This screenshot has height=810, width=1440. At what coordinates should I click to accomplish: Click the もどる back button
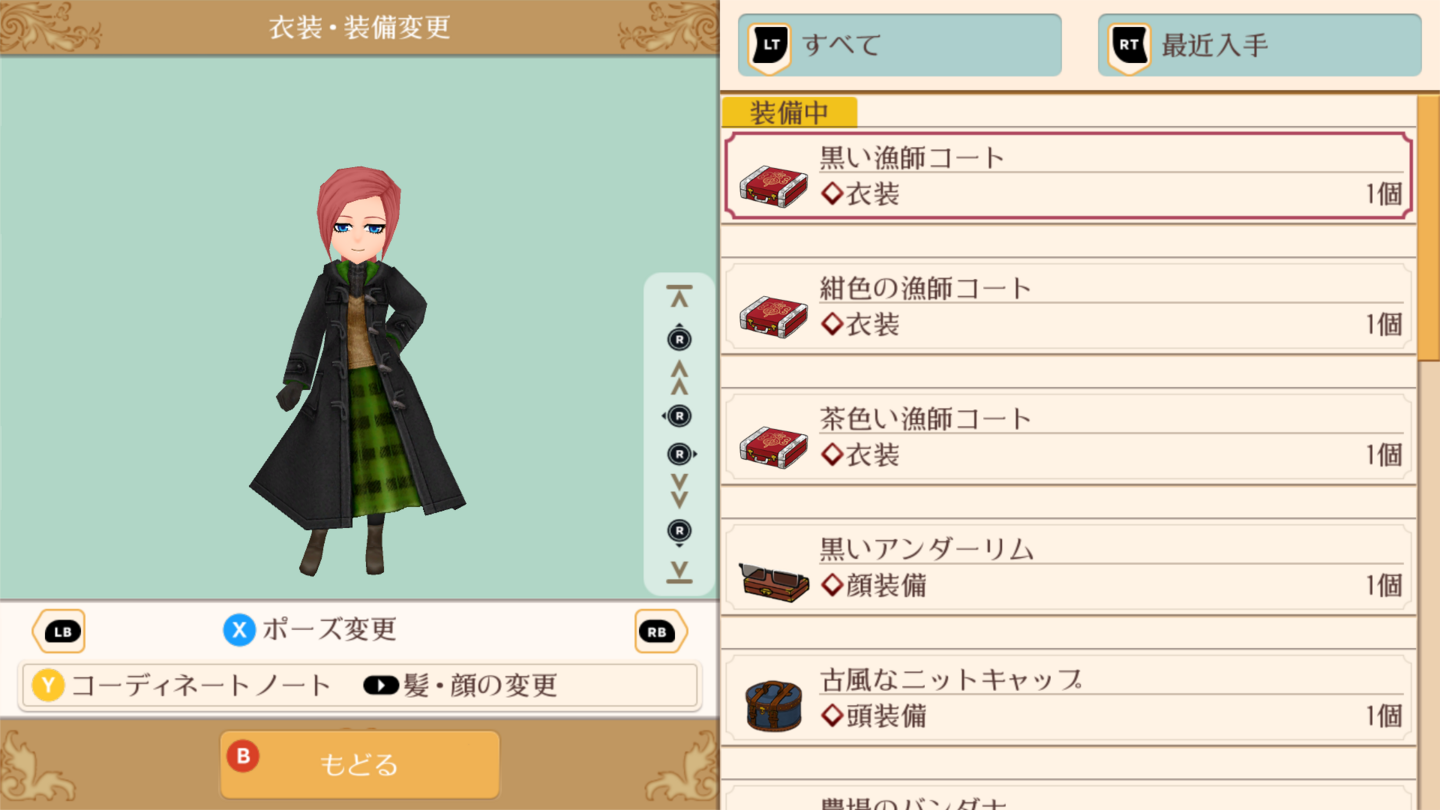pyautogui.click(x=360, y=765)
